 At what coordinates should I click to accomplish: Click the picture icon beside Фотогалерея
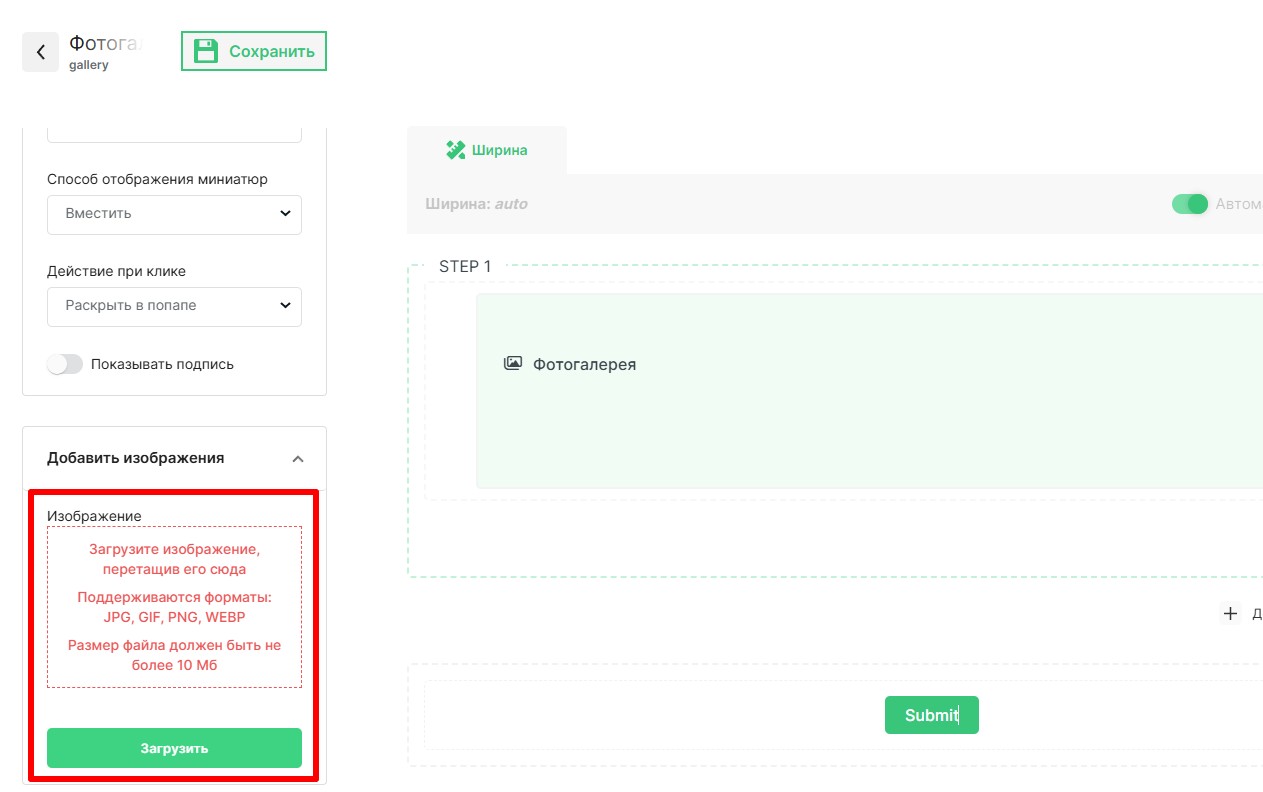coord(513,364)
